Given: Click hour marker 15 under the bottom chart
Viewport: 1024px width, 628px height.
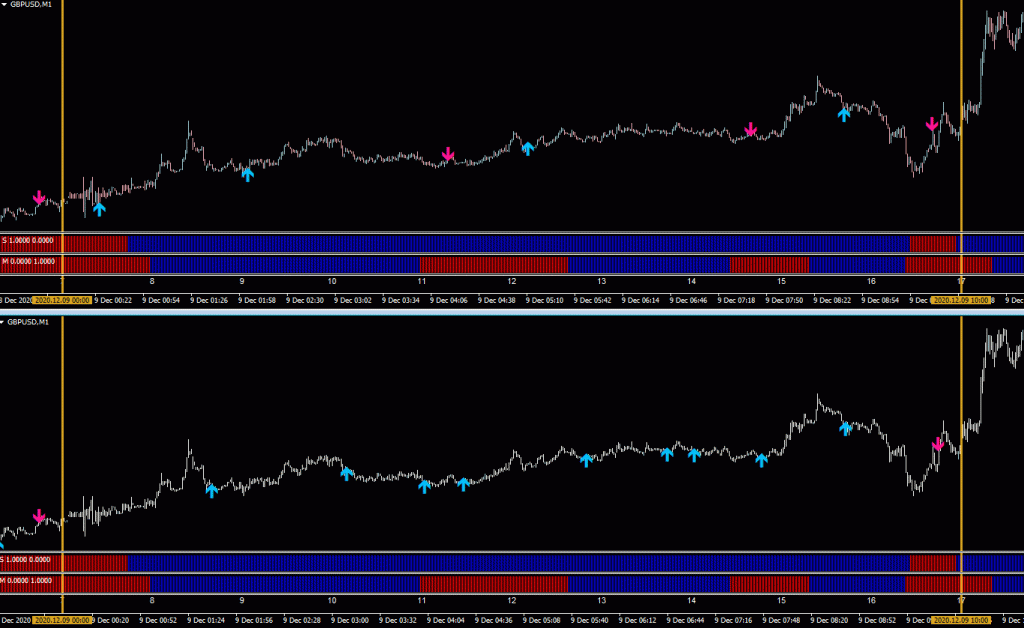Looking at the screenshot, I should pyautogui.click(x=781, y=601).
